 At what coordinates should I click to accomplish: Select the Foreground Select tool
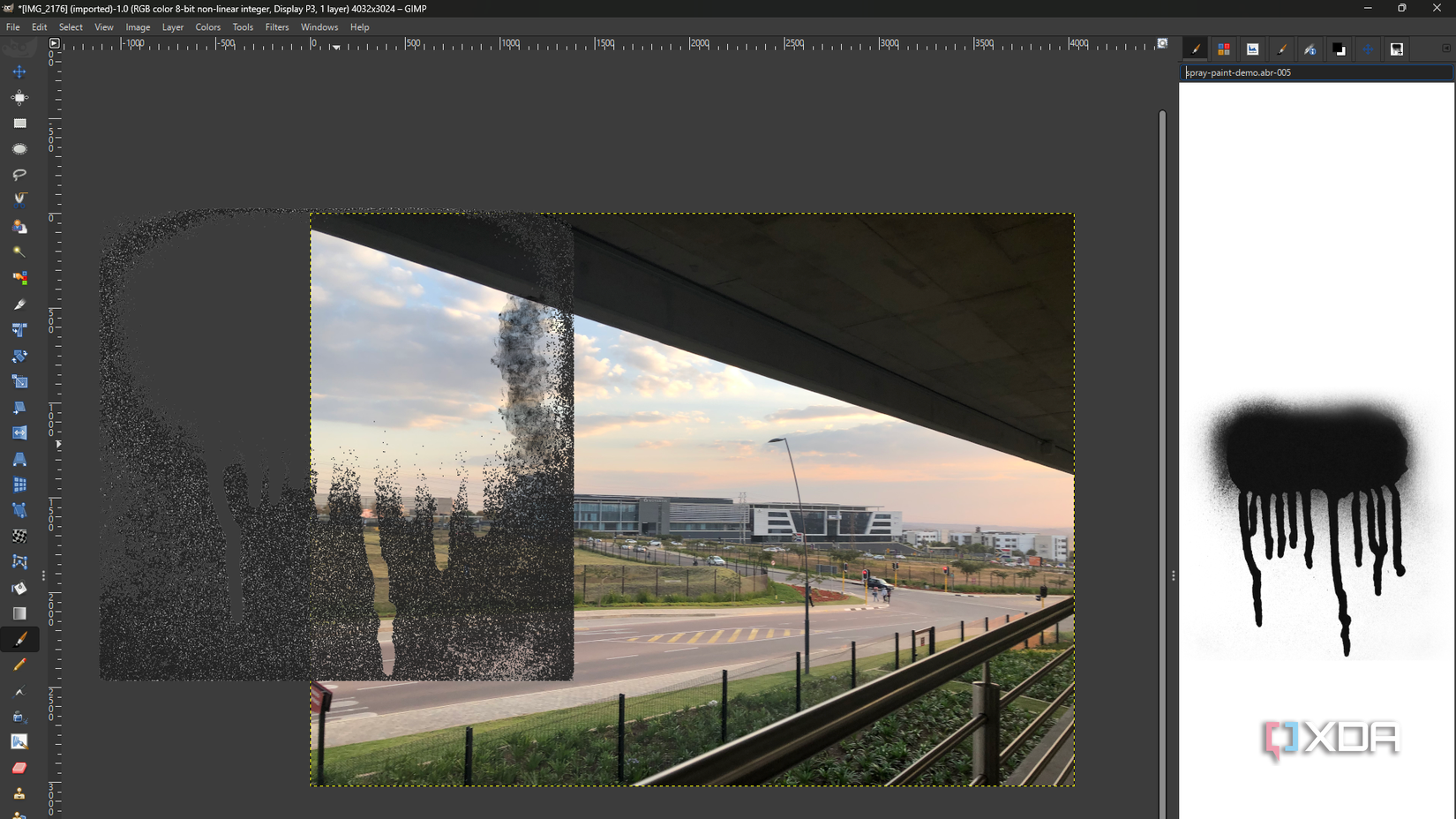coord(19,227)
